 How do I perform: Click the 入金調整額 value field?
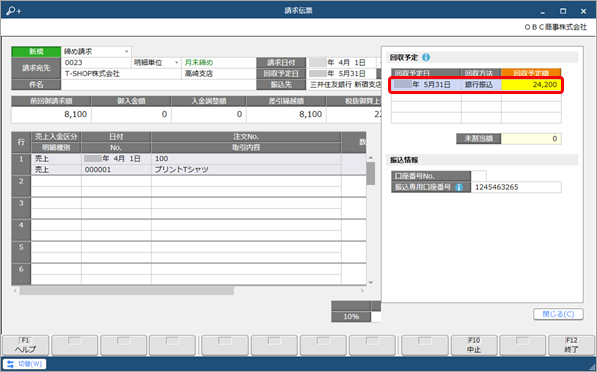pos(209,114)
